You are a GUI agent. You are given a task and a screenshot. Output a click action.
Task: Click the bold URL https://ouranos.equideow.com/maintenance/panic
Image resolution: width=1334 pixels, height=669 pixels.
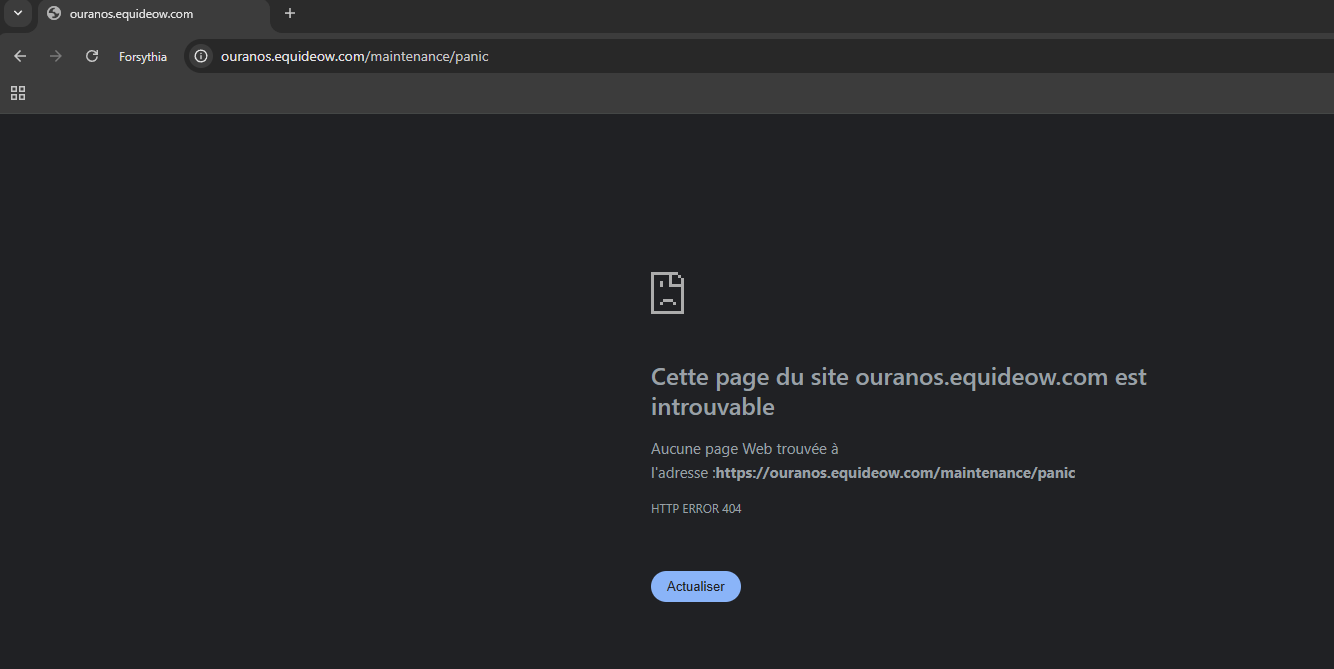point(895,473)
